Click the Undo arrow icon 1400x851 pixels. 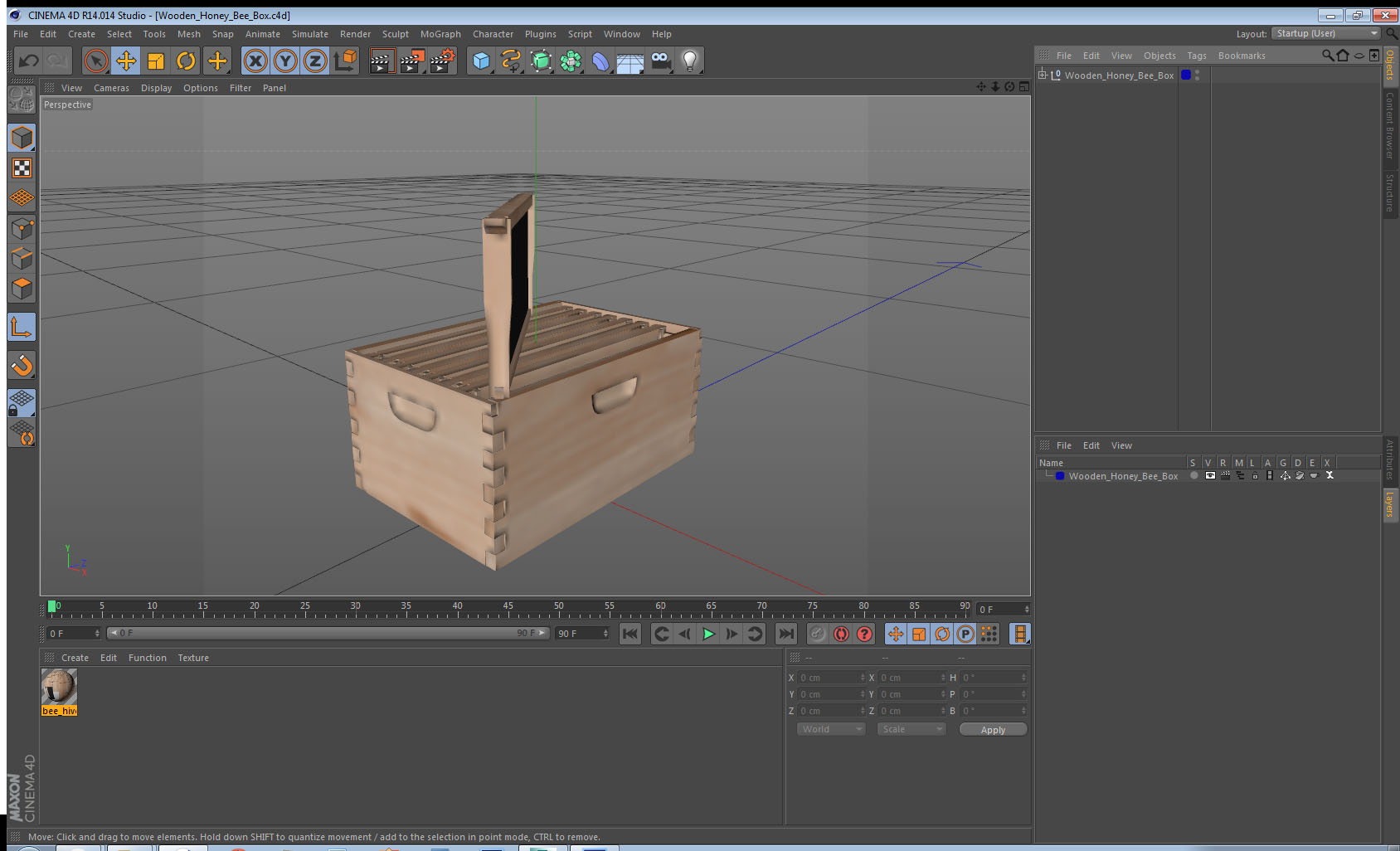(x=28, y=61)
